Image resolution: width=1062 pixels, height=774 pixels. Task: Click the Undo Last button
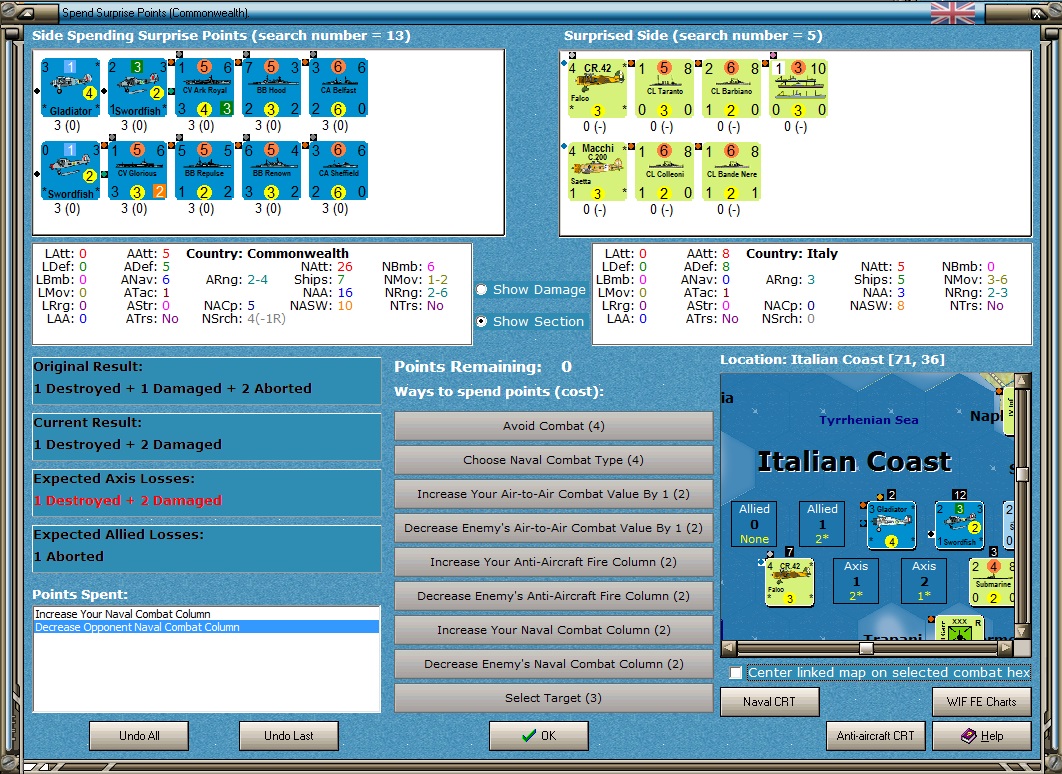(289, 735)
